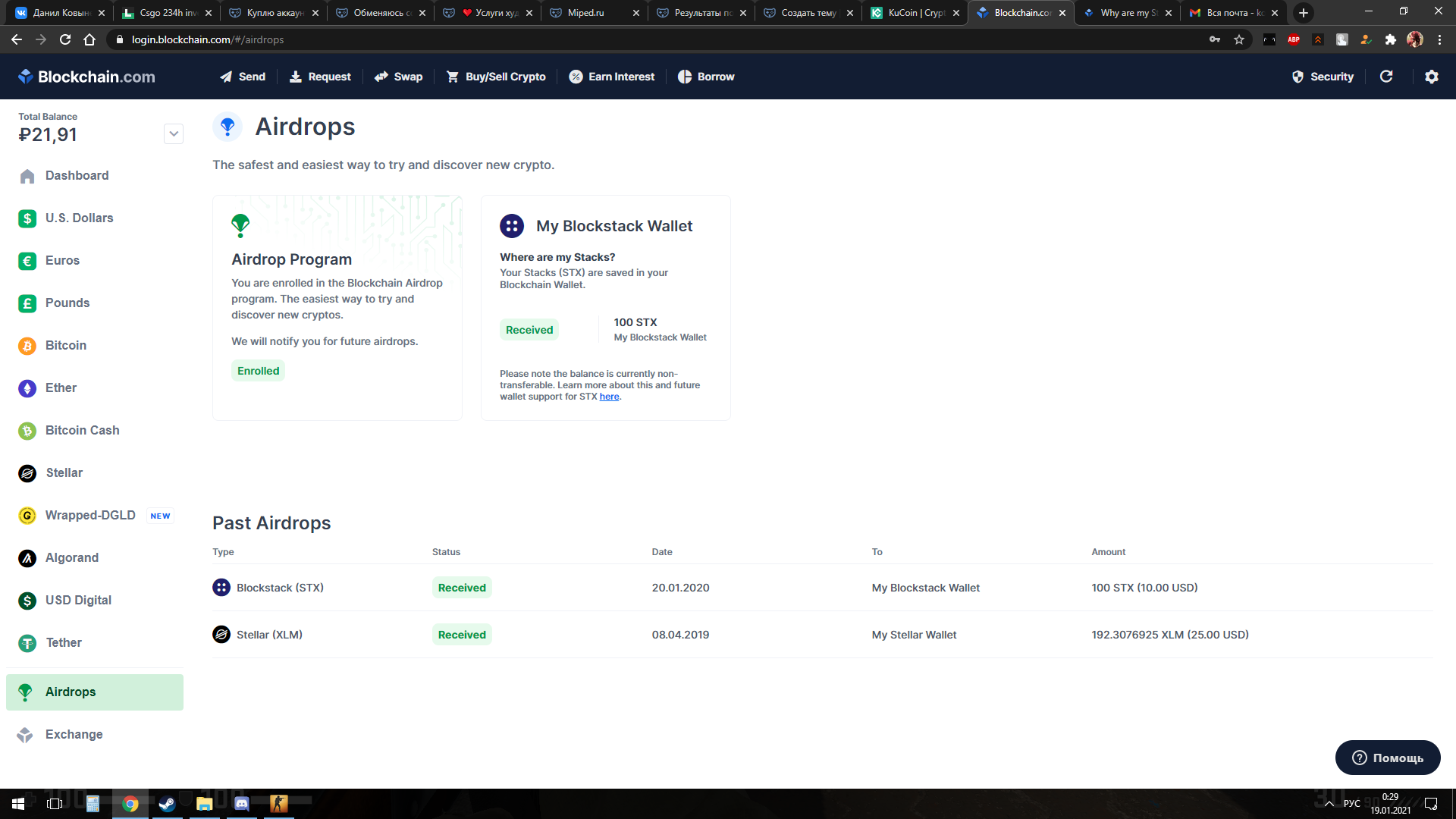Screen dimensions: 1456x819
Task: Open the Airdrops sidebar item
Action: pos(95,692)
